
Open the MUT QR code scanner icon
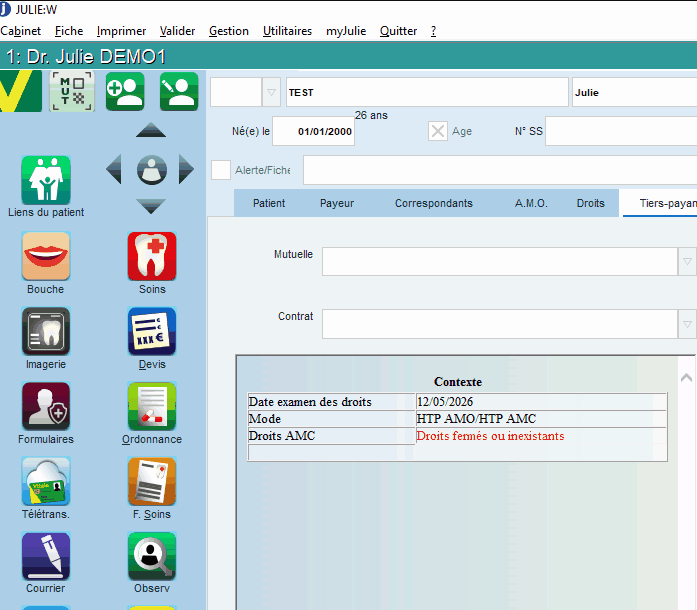[x=72, y=91]
